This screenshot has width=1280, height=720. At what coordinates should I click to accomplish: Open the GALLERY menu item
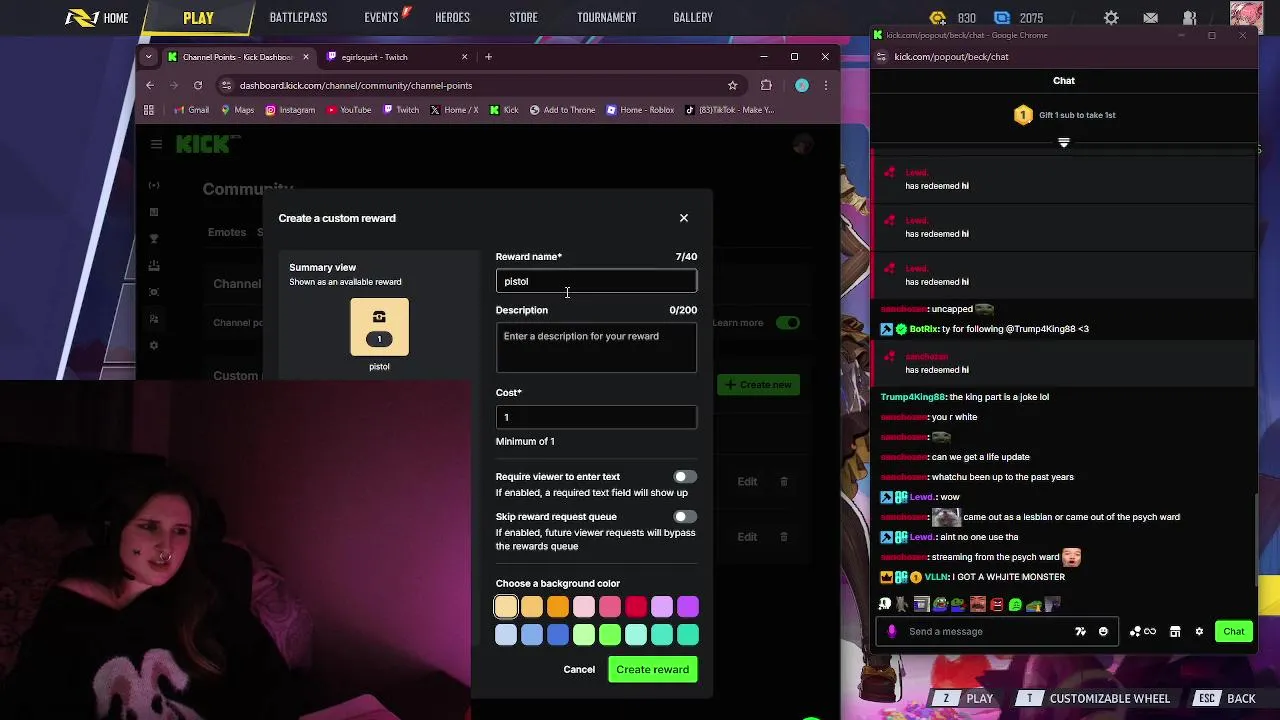coord(693,18)
